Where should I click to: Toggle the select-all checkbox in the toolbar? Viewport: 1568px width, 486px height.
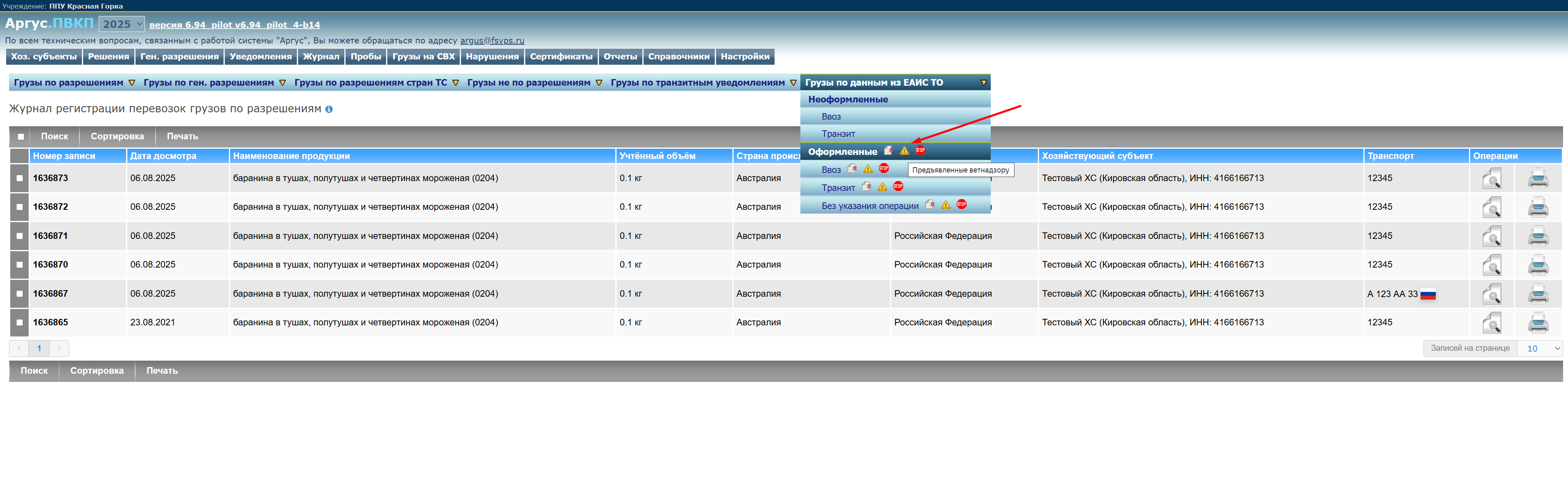pos(21,136)
